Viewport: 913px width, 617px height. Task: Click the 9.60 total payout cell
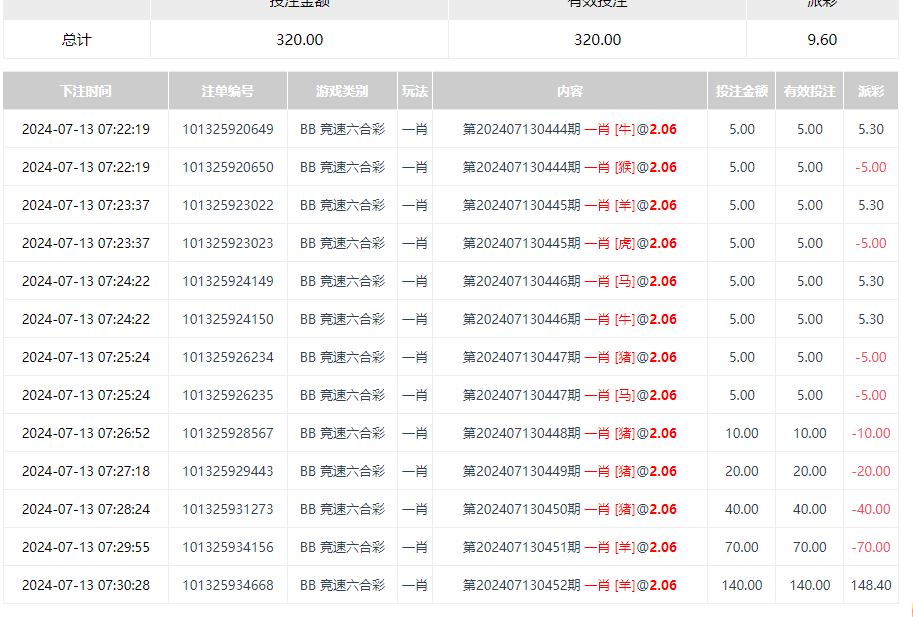pos(821,40)
